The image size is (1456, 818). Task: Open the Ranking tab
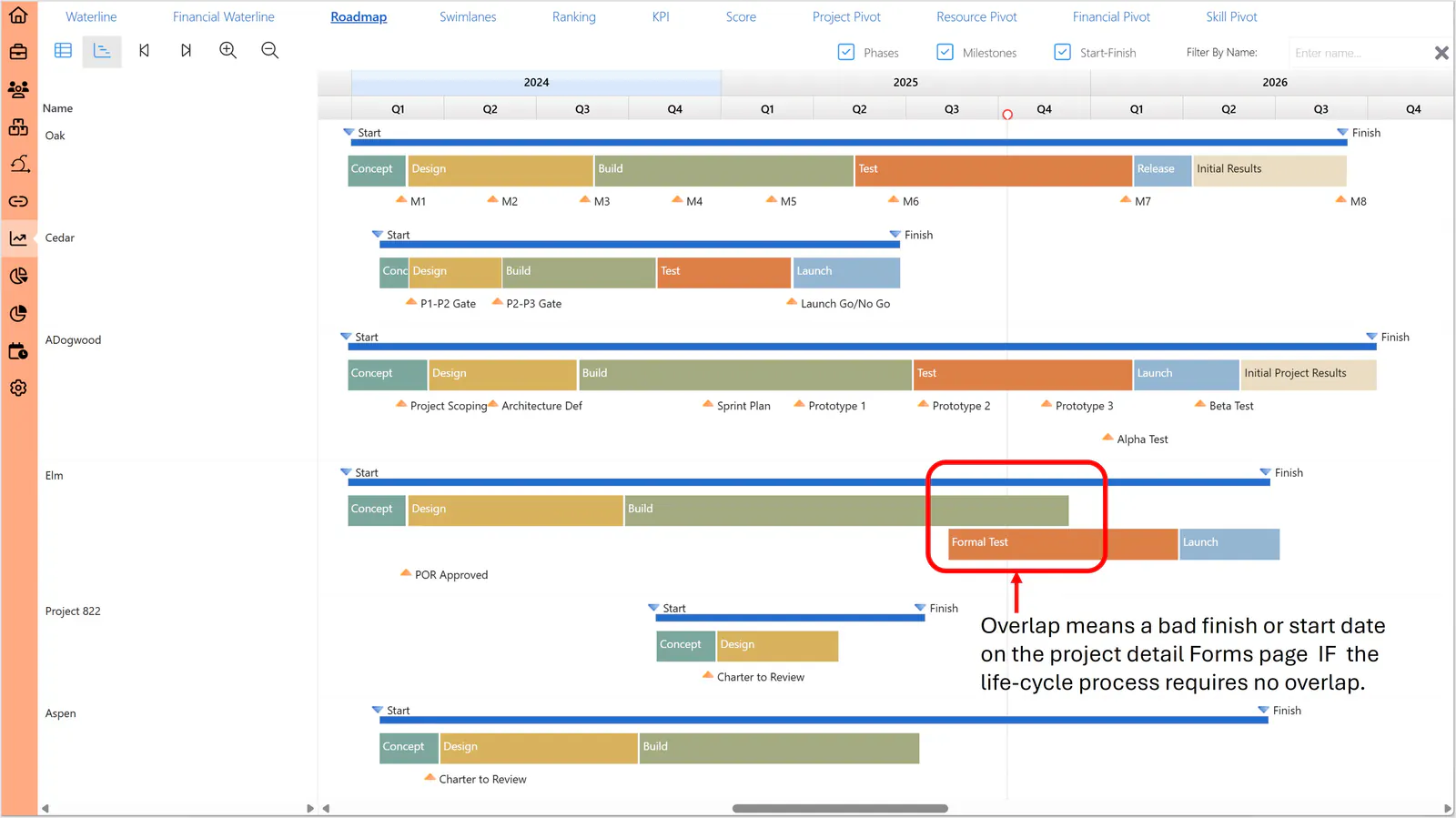pyautogui.click(x=573, y=16)
